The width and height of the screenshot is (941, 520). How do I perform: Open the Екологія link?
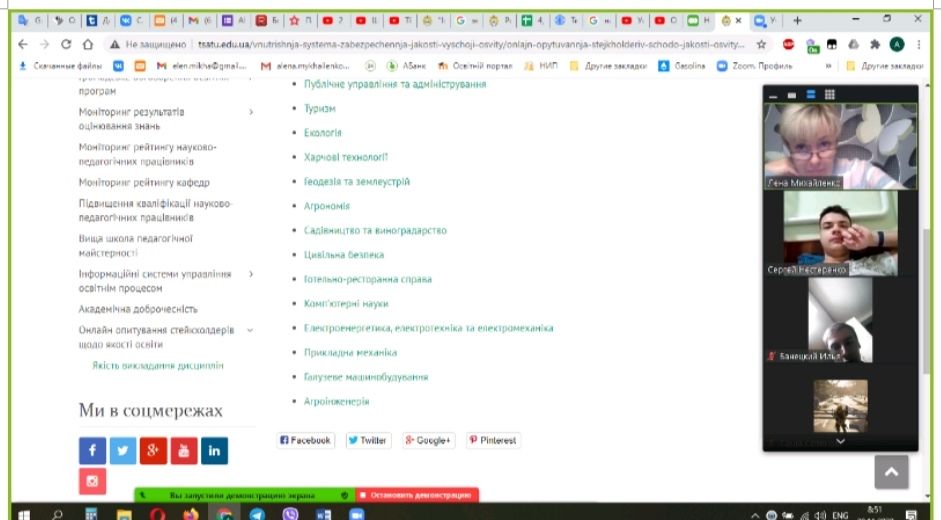[x=323, y=133]
